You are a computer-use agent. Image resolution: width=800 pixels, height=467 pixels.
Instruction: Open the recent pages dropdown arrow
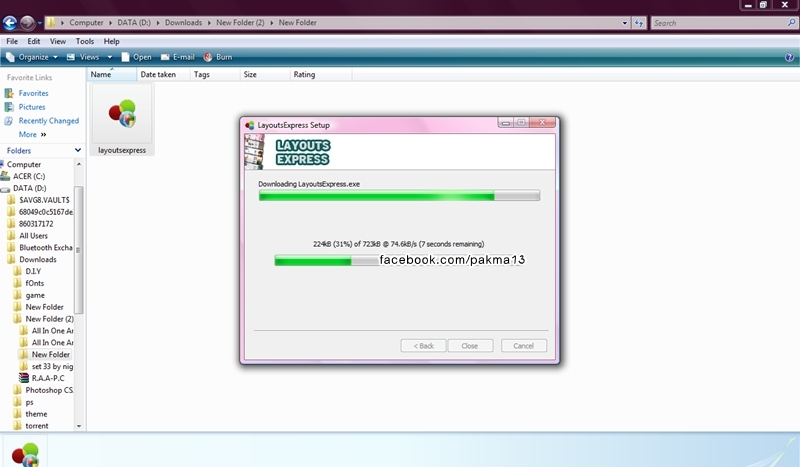39,23
